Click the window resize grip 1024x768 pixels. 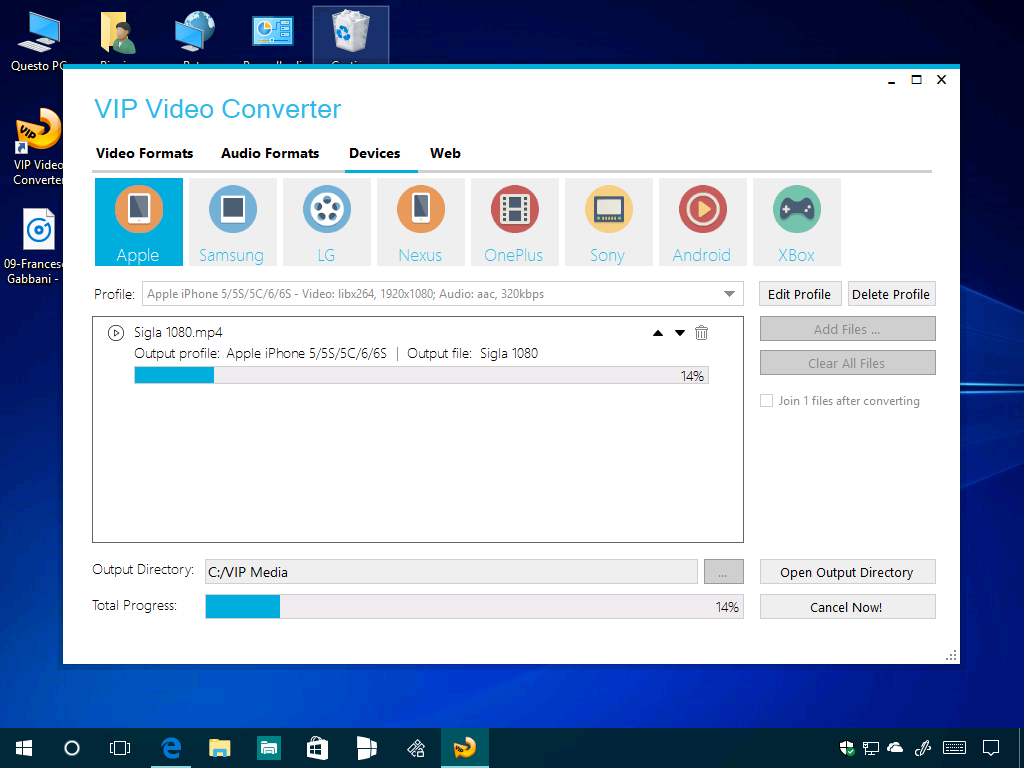(x=952, y=656)
